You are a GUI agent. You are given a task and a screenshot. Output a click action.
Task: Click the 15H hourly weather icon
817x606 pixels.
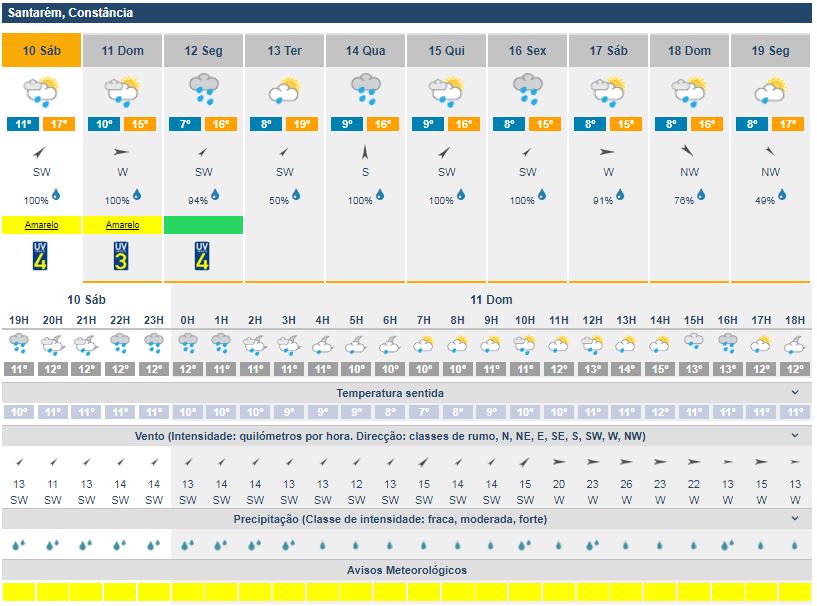coord(693,345)
